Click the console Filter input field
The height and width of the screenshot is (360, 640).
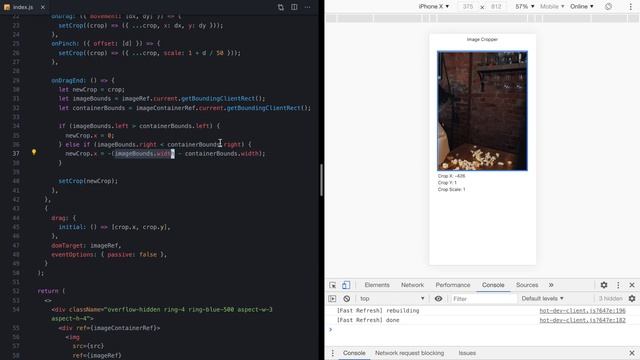click(x=483, y=298)
